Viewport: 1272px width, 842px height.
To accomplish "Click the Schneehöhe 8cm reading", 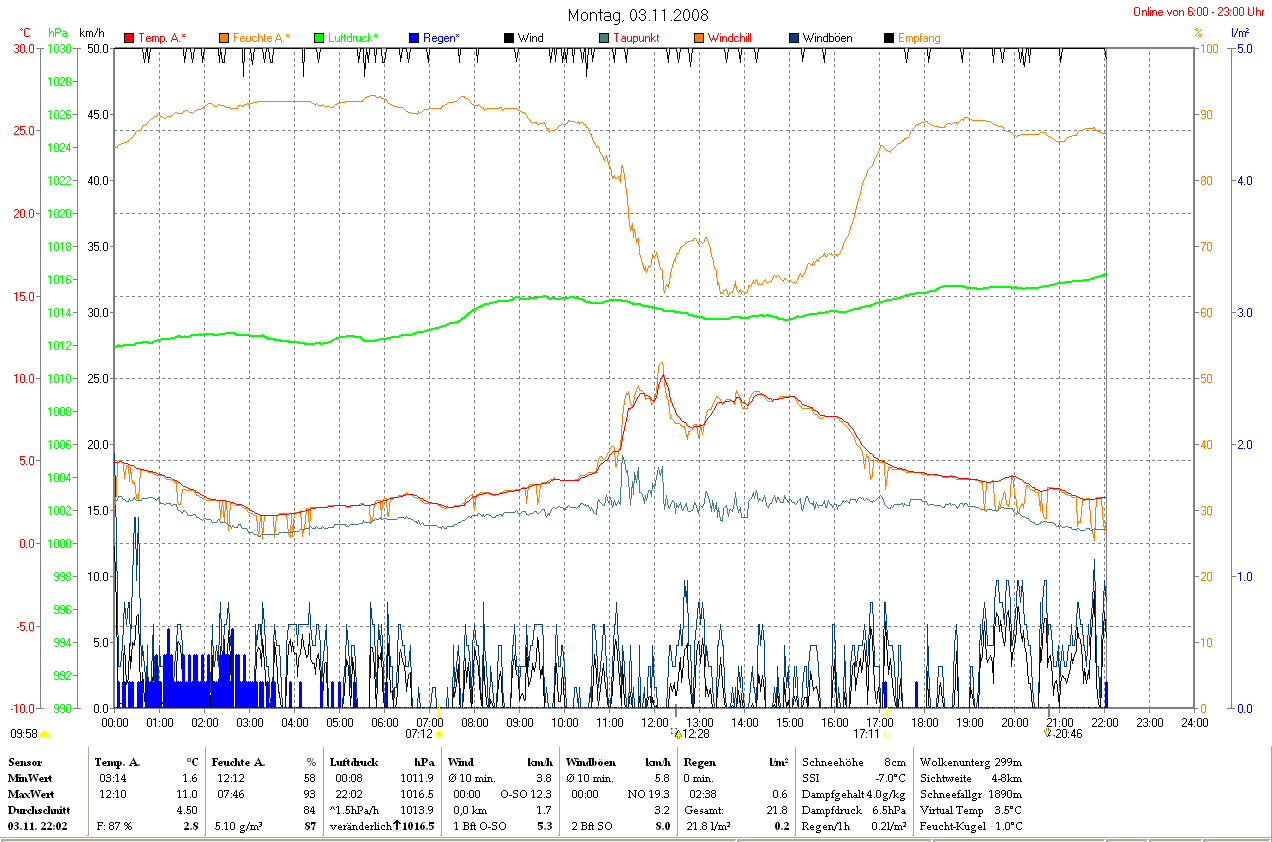I will pos(840,762).
